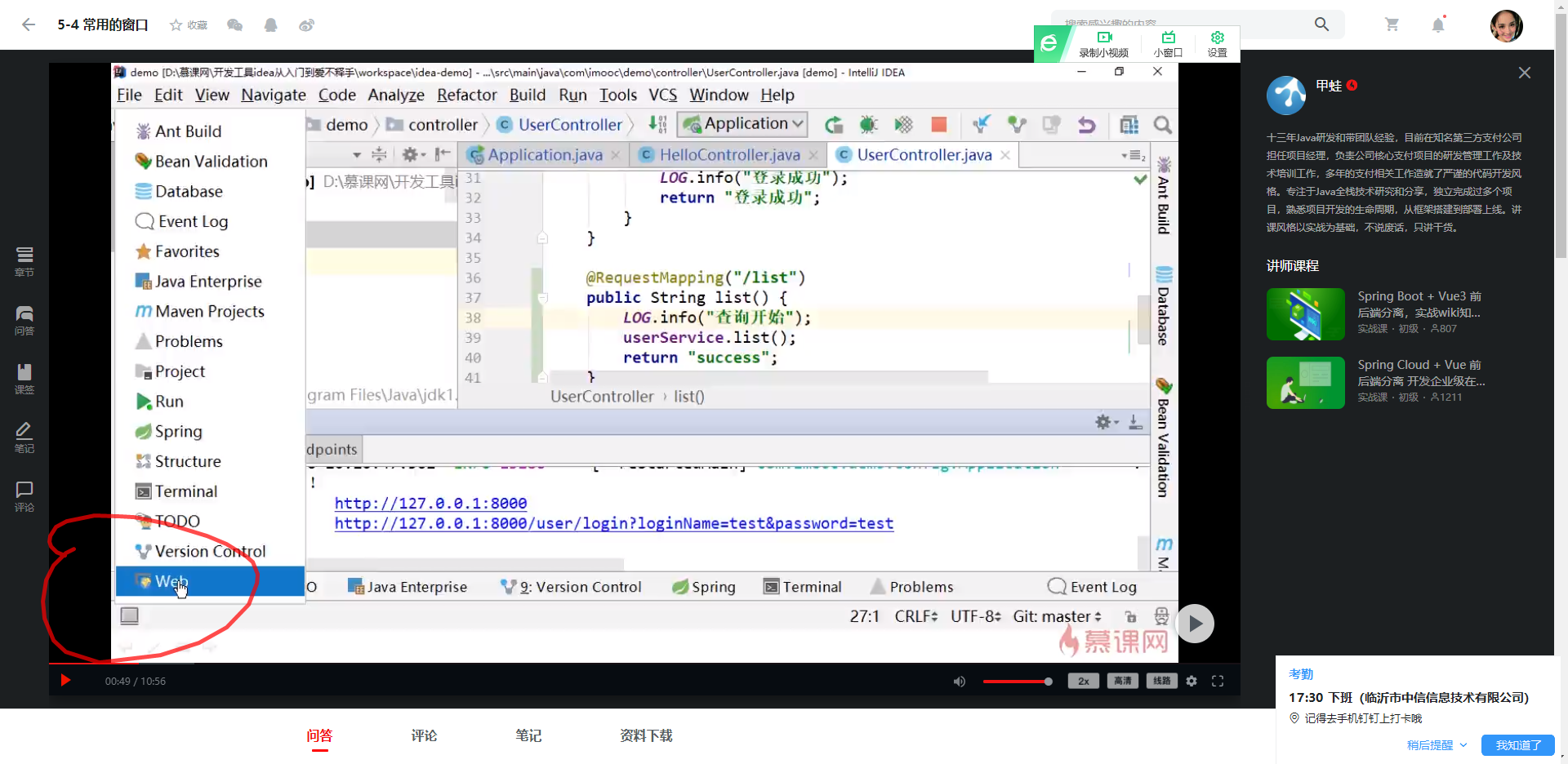Open the Spring Cloud + Vue course card
The image size is (1568, 764).
(x=1377, y=383)
